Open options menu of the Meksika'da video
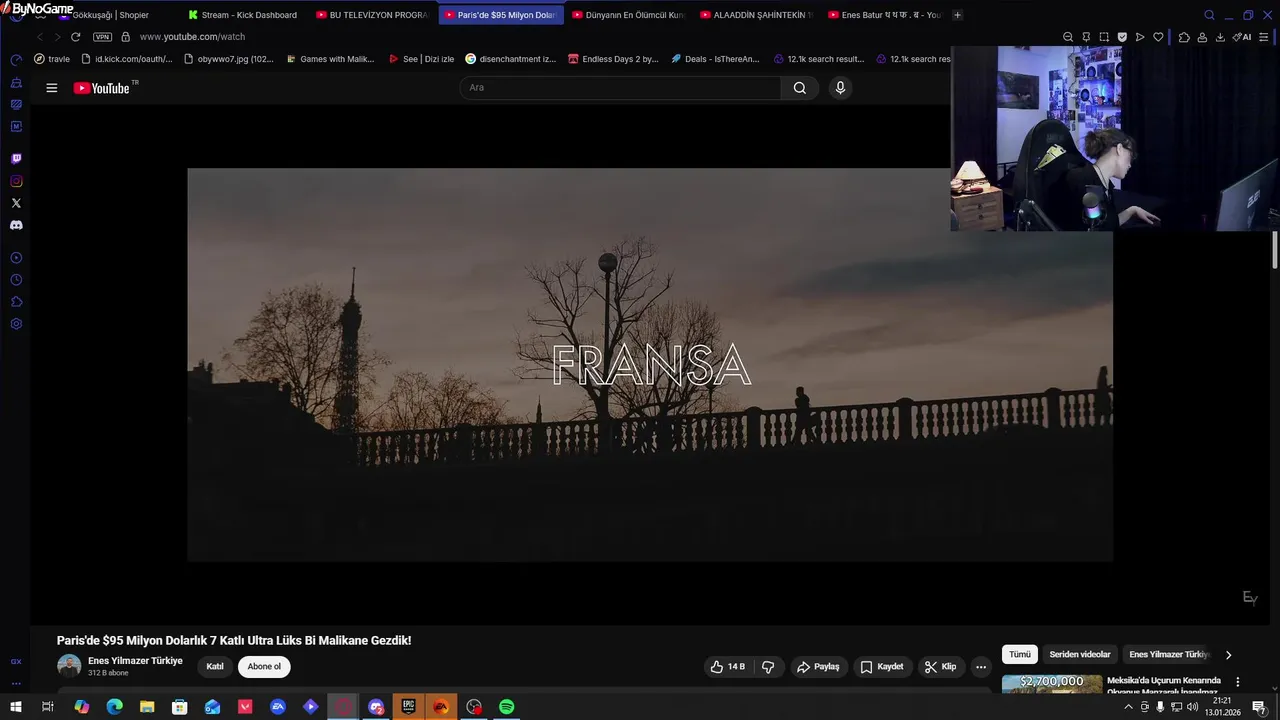Viewport: 1280px width, 720px height. (x=1237, y=682)
